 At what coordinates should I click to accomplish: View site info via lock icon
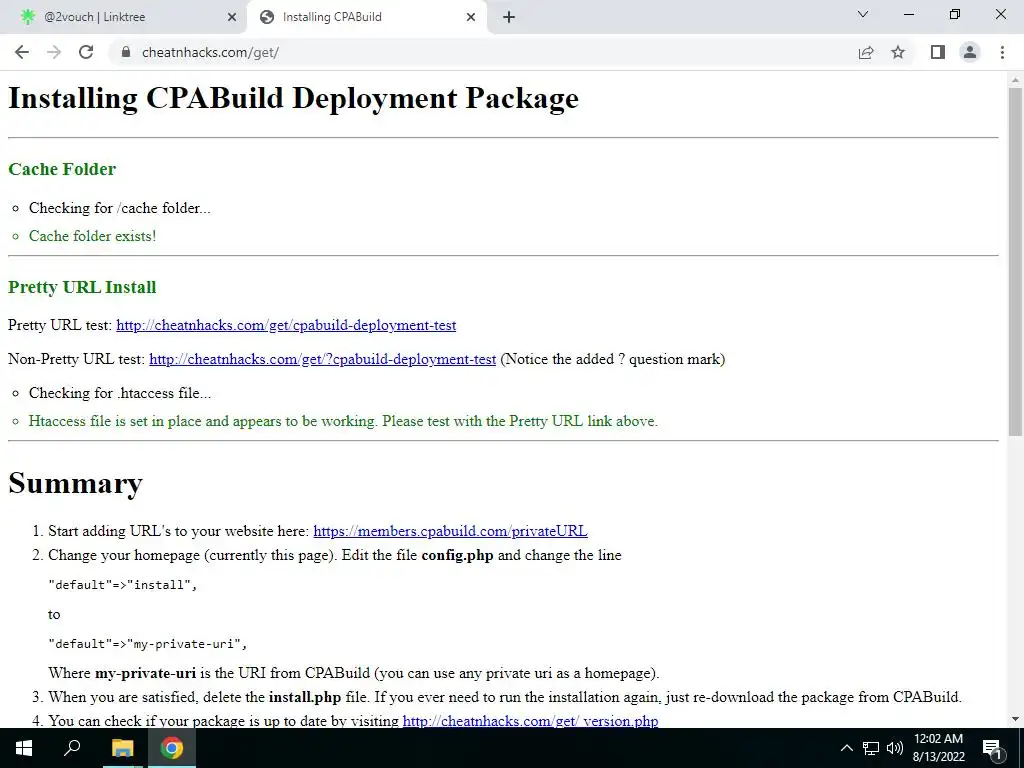coord(126,52)
